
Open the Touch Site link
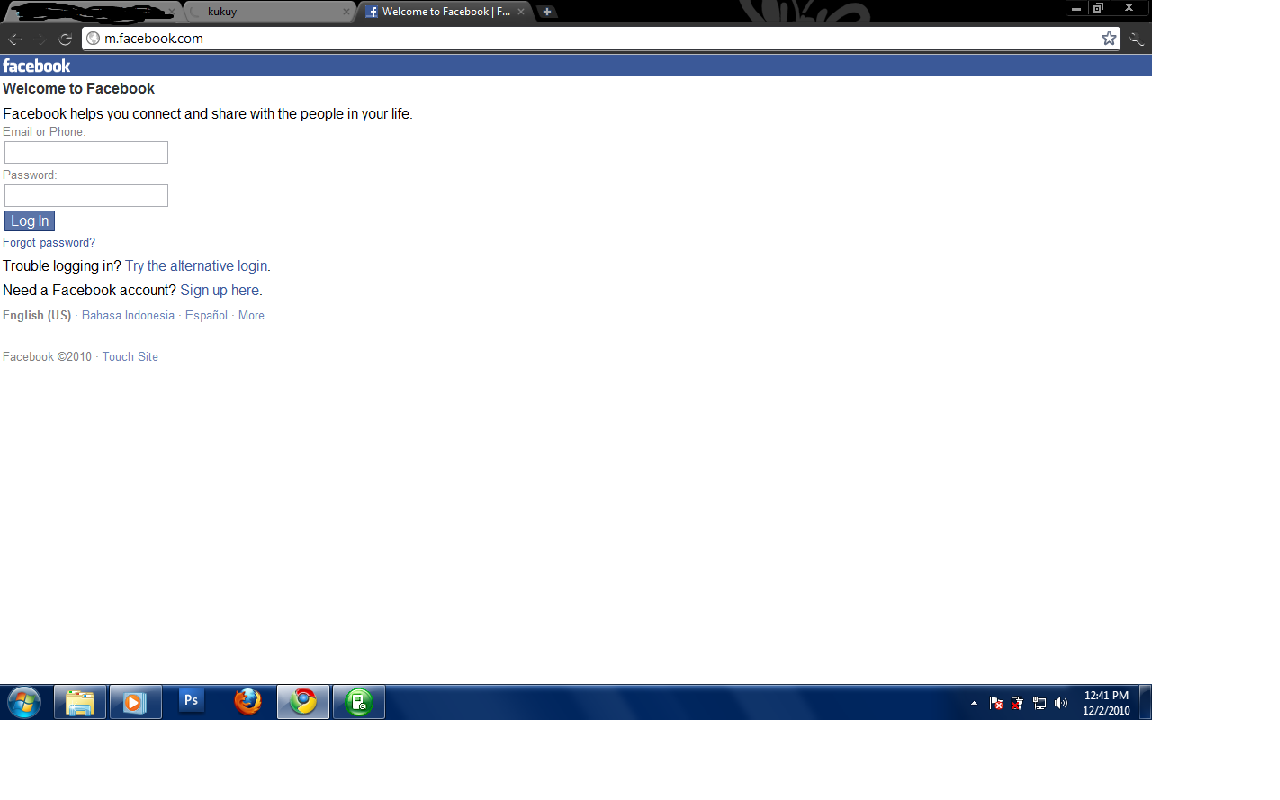[130, 357]
